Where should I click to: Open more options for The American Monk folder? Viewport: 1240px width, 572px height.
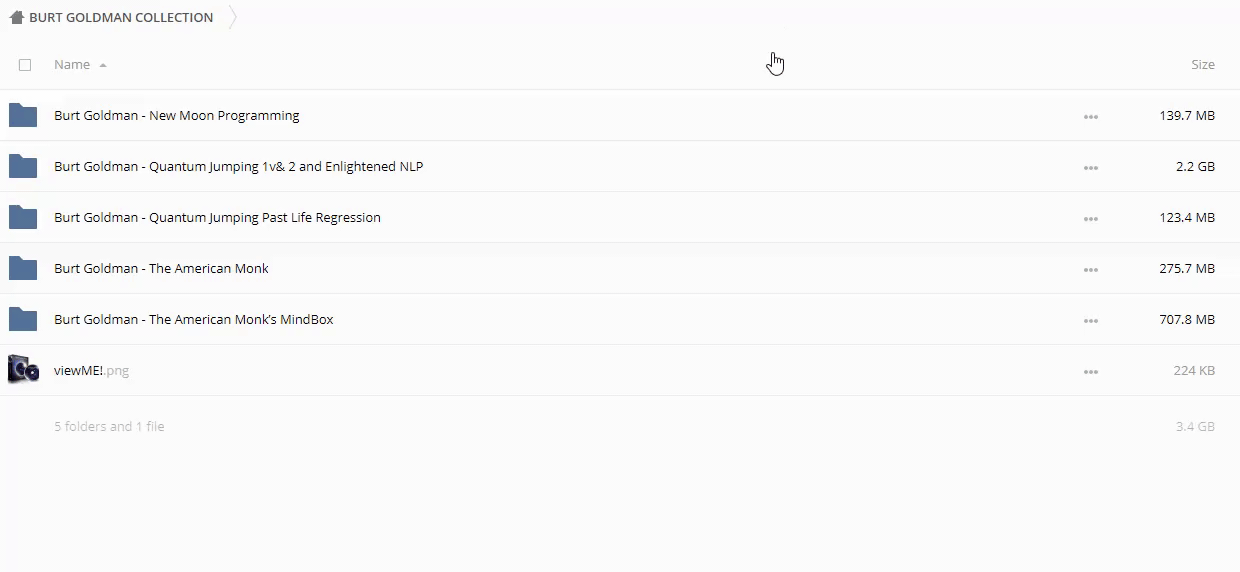1090,270
